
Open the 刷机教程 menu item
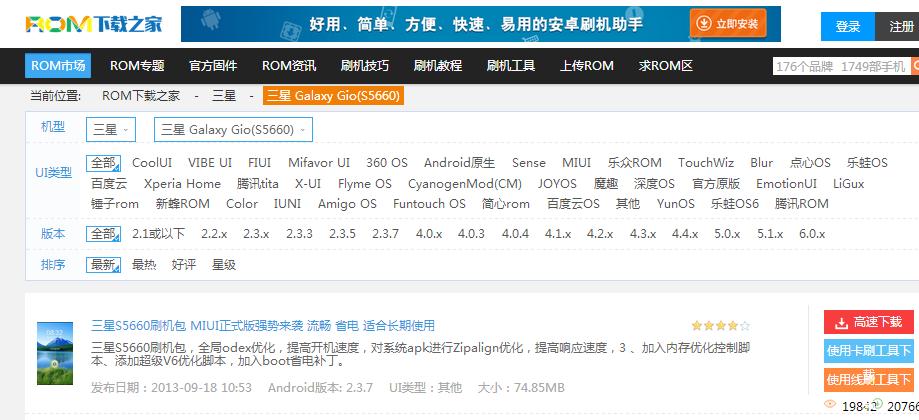click(437, 66)
